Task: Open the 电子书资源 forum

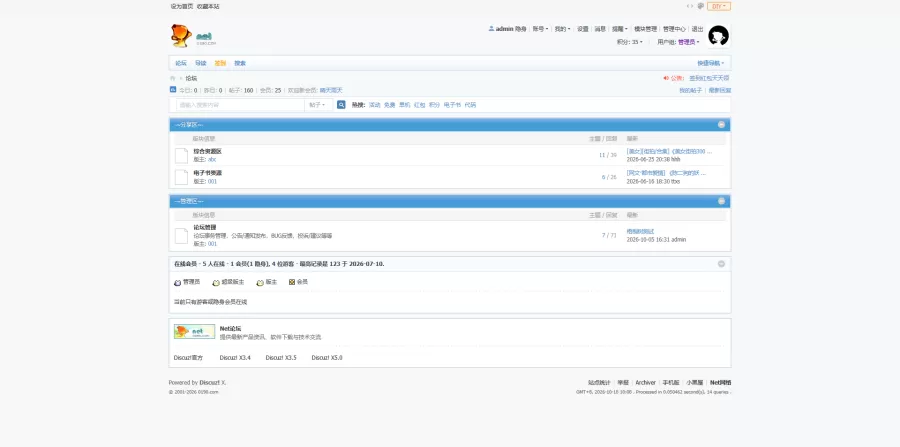Action: [207, 173]
